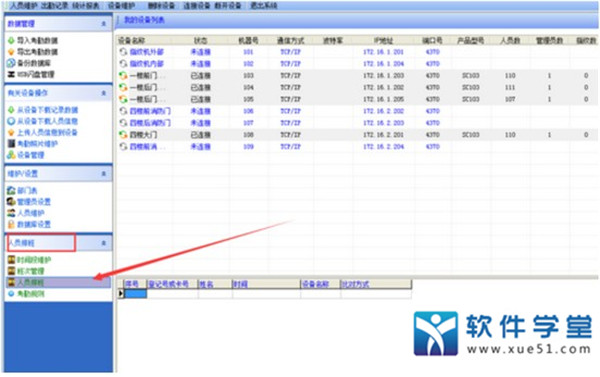Click the icon beside machine 109 device
This screenshot has width=600, height=377.
123,147
